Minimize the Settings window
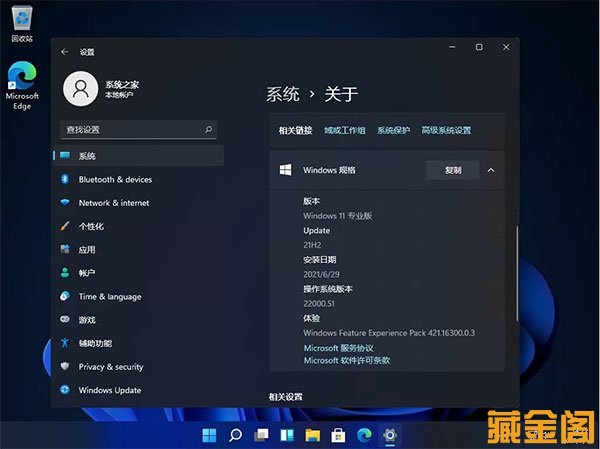Screen dimensions: 600x449 coord(452,47)
